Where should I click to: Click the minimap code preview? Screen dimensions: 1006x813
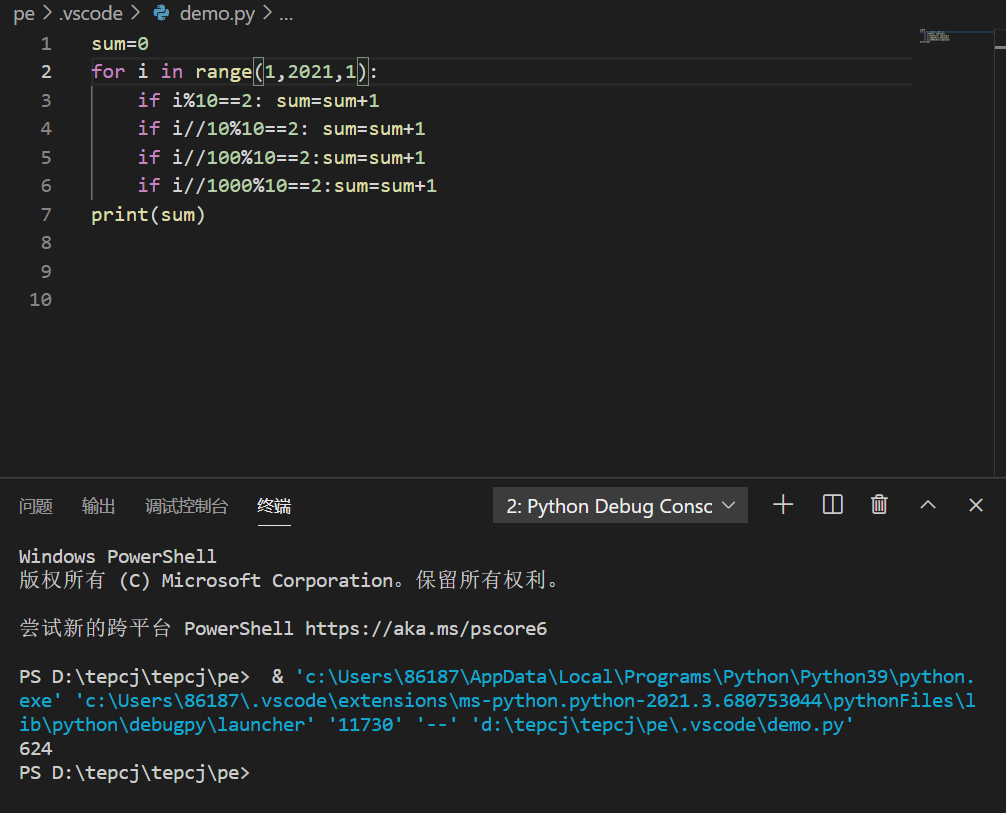point(935,36)
